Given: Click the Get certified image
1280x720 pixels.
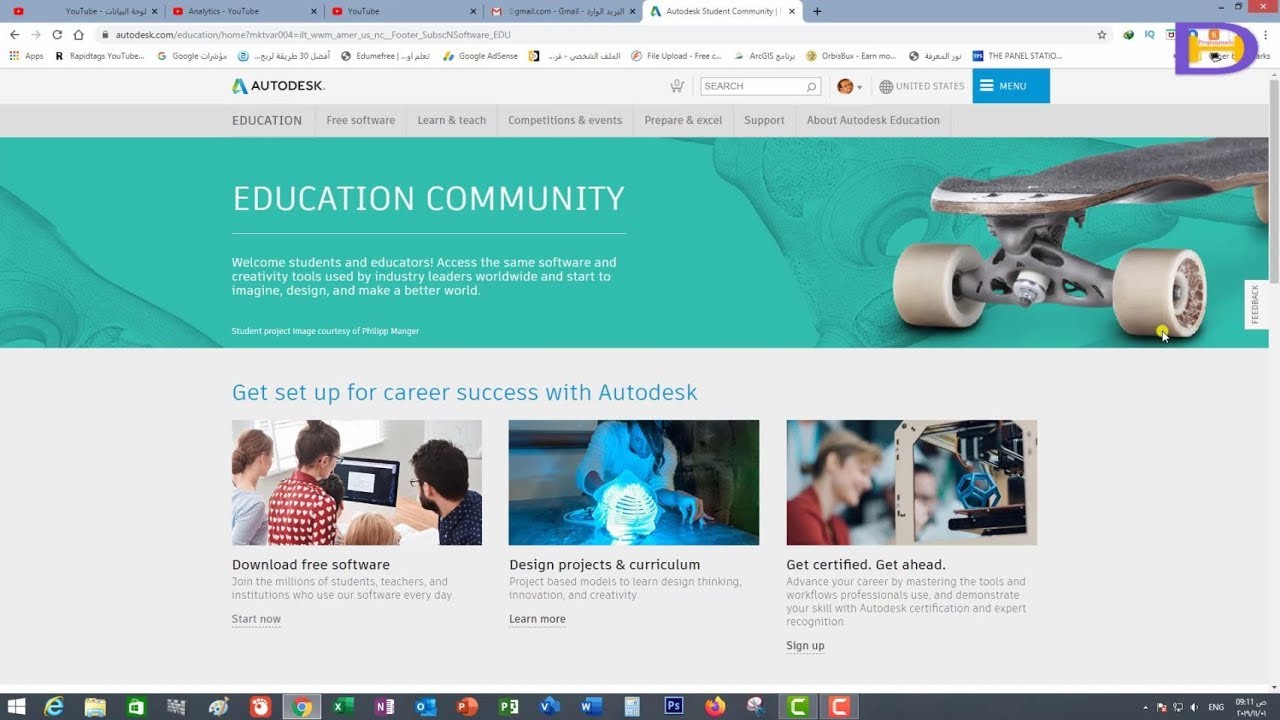Looking at the screenshot, I should (x=911, y=482).
